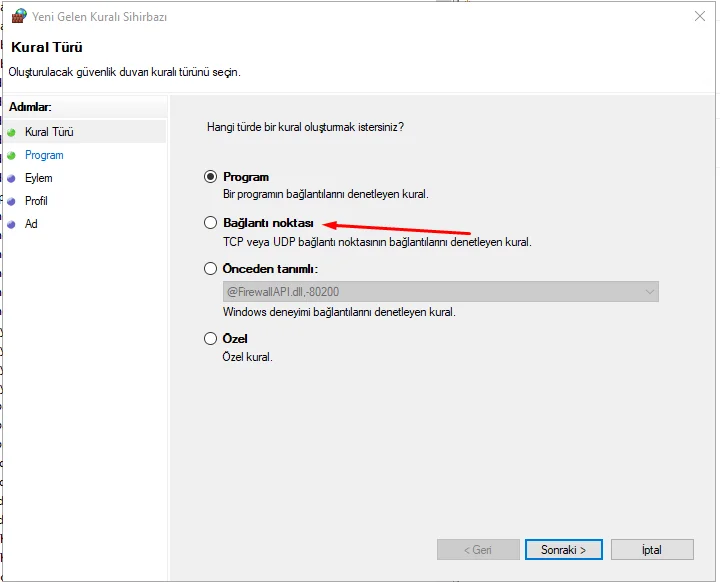Click the purple bullet beside Profil
Viewport: 720px width, 582px height.
click(11, 201)
